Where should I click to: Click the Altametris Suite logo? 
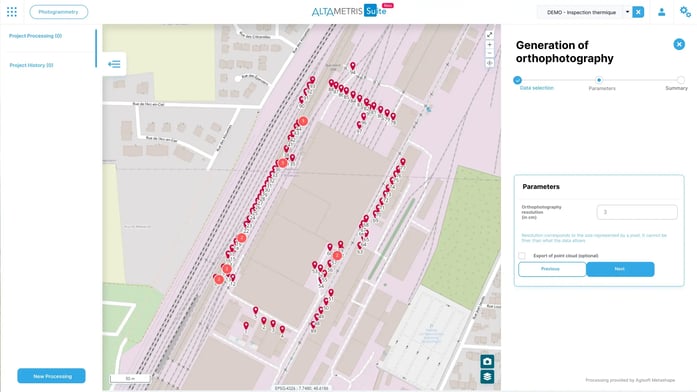349,11
